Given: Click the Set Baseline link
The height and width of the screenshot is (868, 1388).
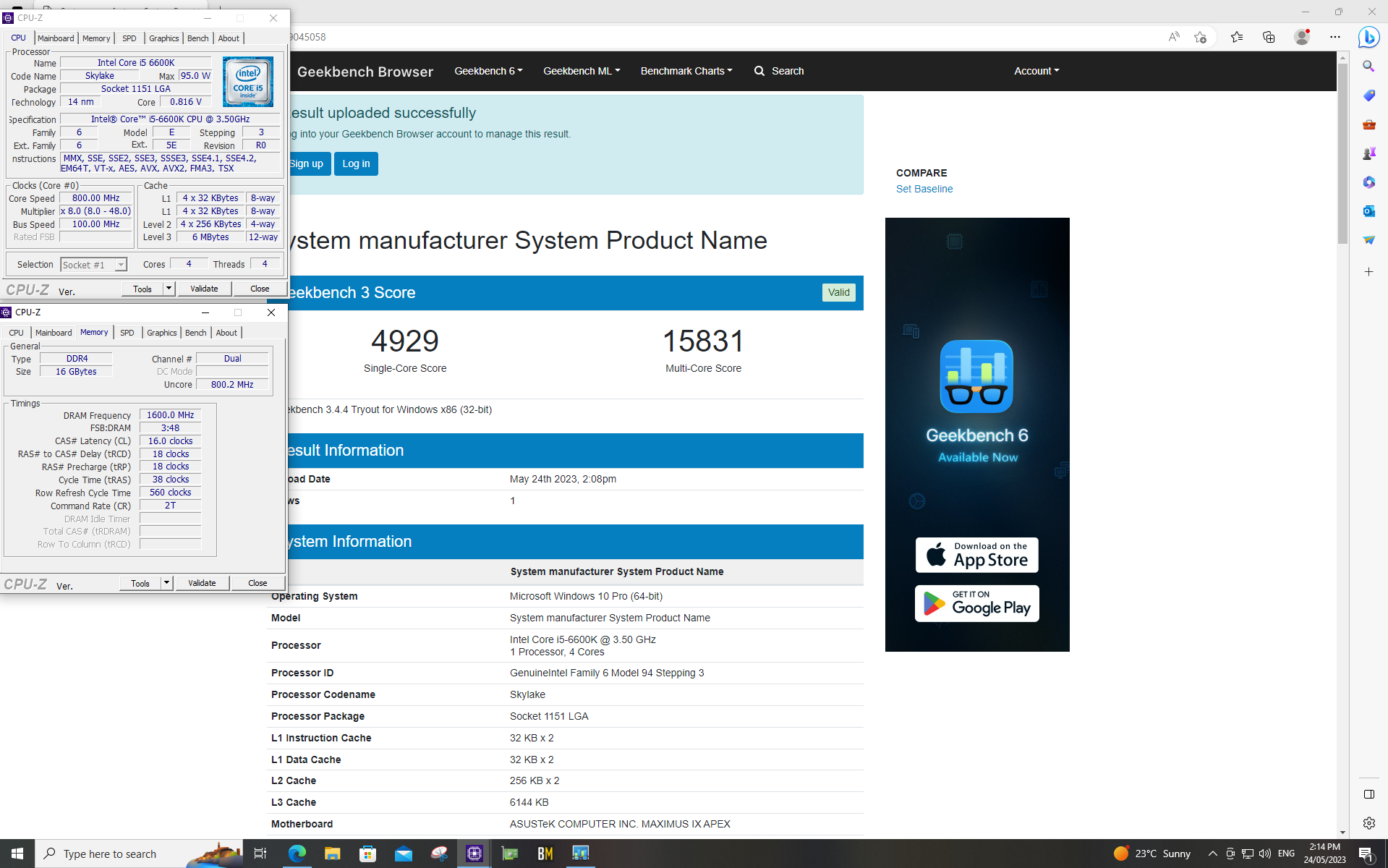Looking at the screenshot, I should click(x=924, y=189).
